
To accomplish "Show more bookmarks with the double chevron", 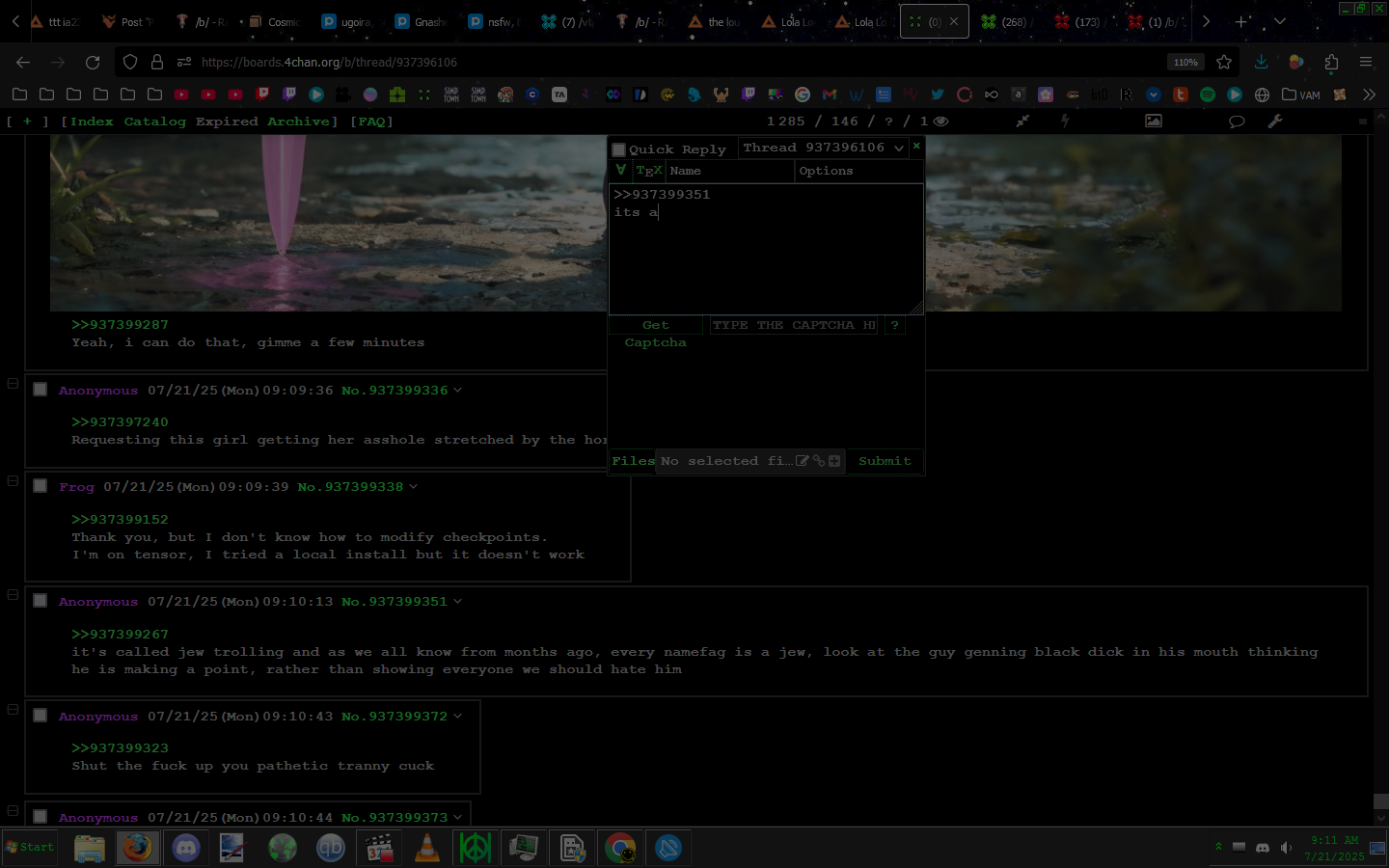I will pos(1369,95).
